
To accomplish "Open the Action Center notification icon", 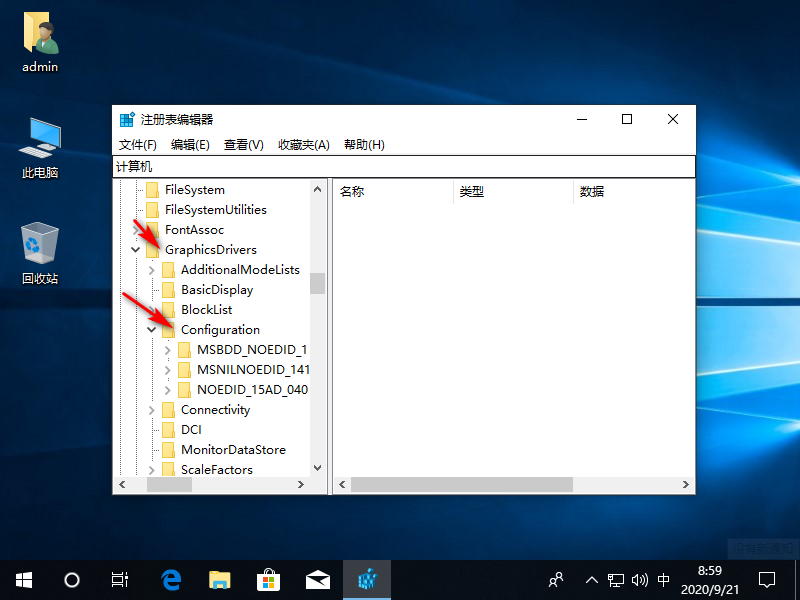I will pos(766,579).
